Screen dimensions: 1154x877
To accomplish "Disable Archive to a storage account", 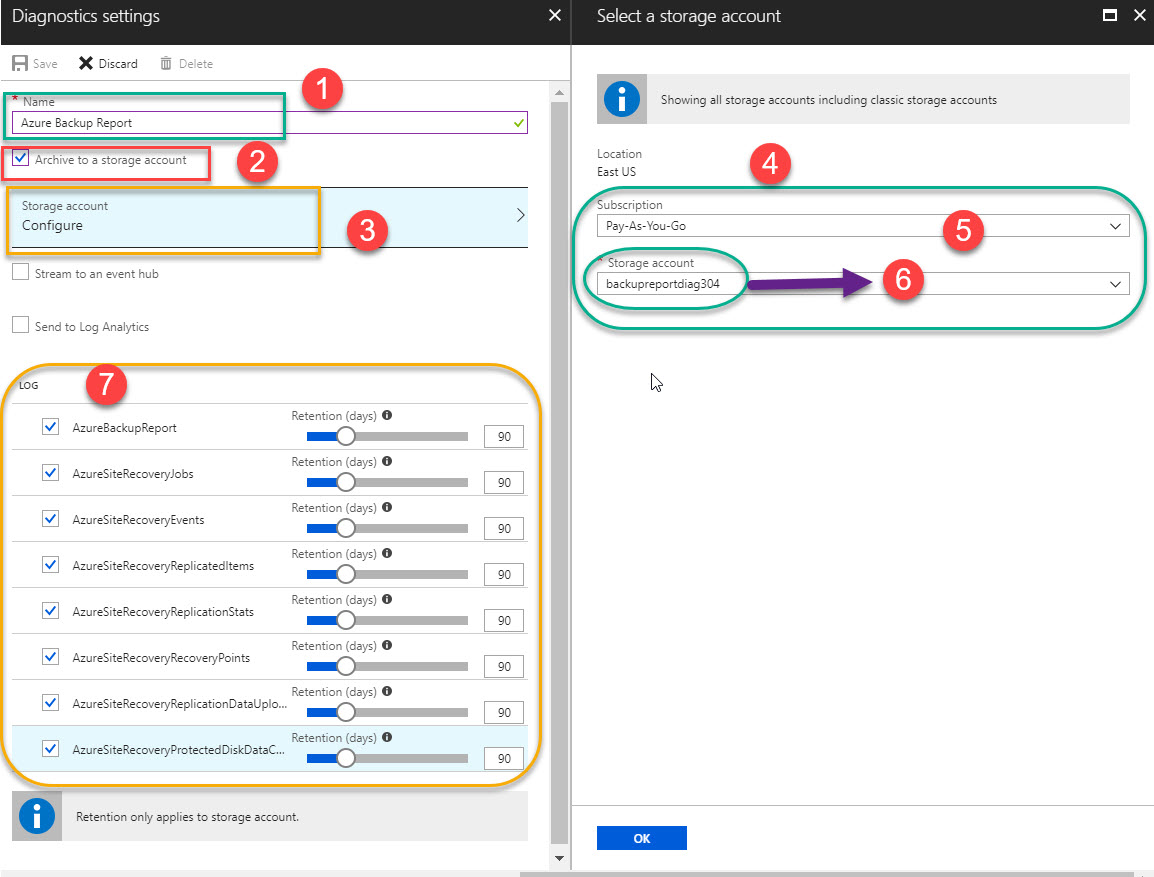I will (20, 158).
